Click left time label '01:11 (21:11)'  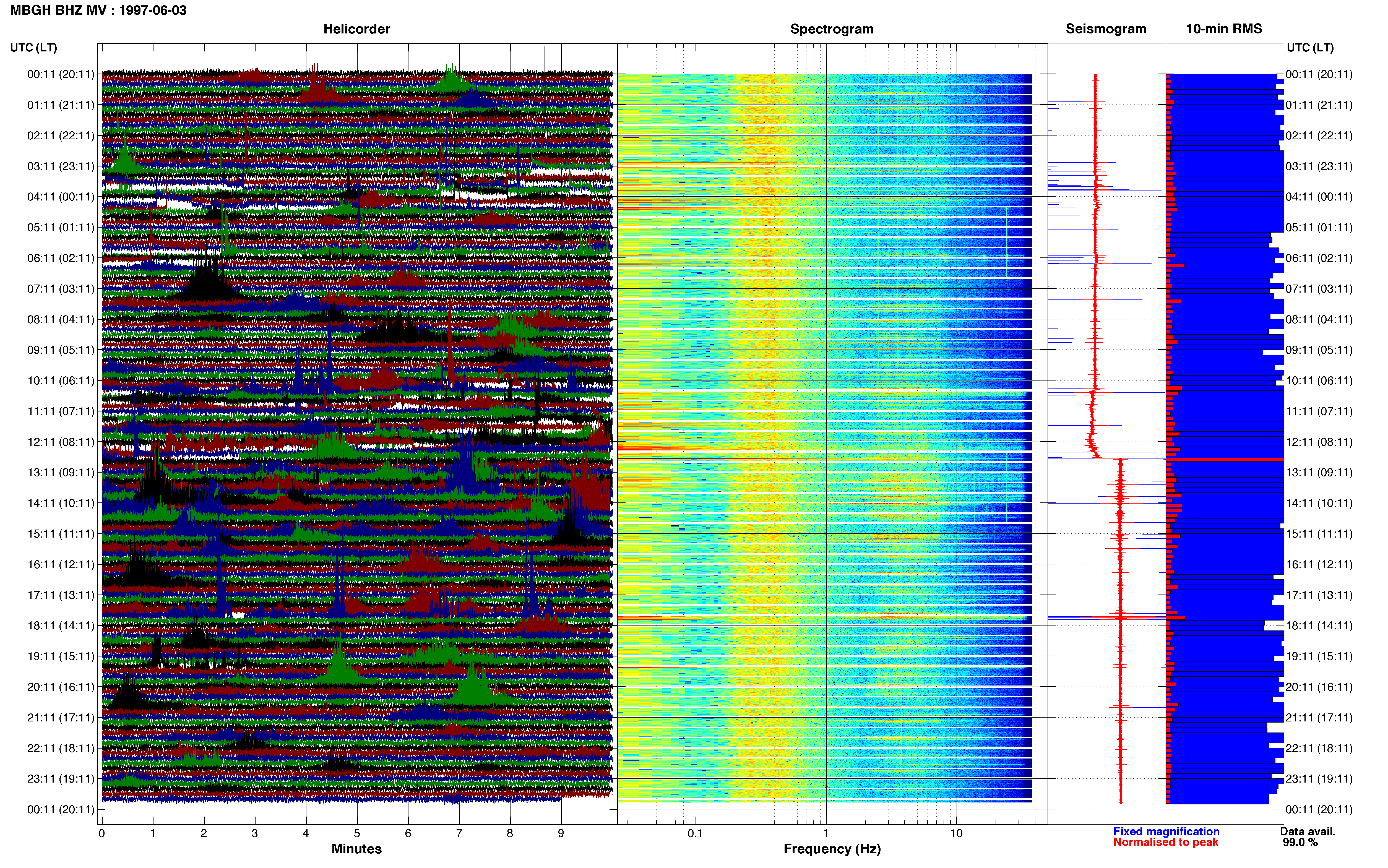61,105
